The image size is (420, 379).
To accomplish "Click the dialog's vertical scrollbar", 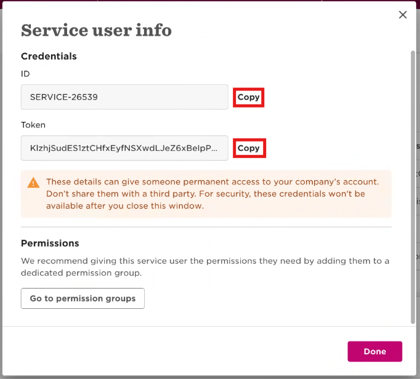I will click(x=413, y=187).
